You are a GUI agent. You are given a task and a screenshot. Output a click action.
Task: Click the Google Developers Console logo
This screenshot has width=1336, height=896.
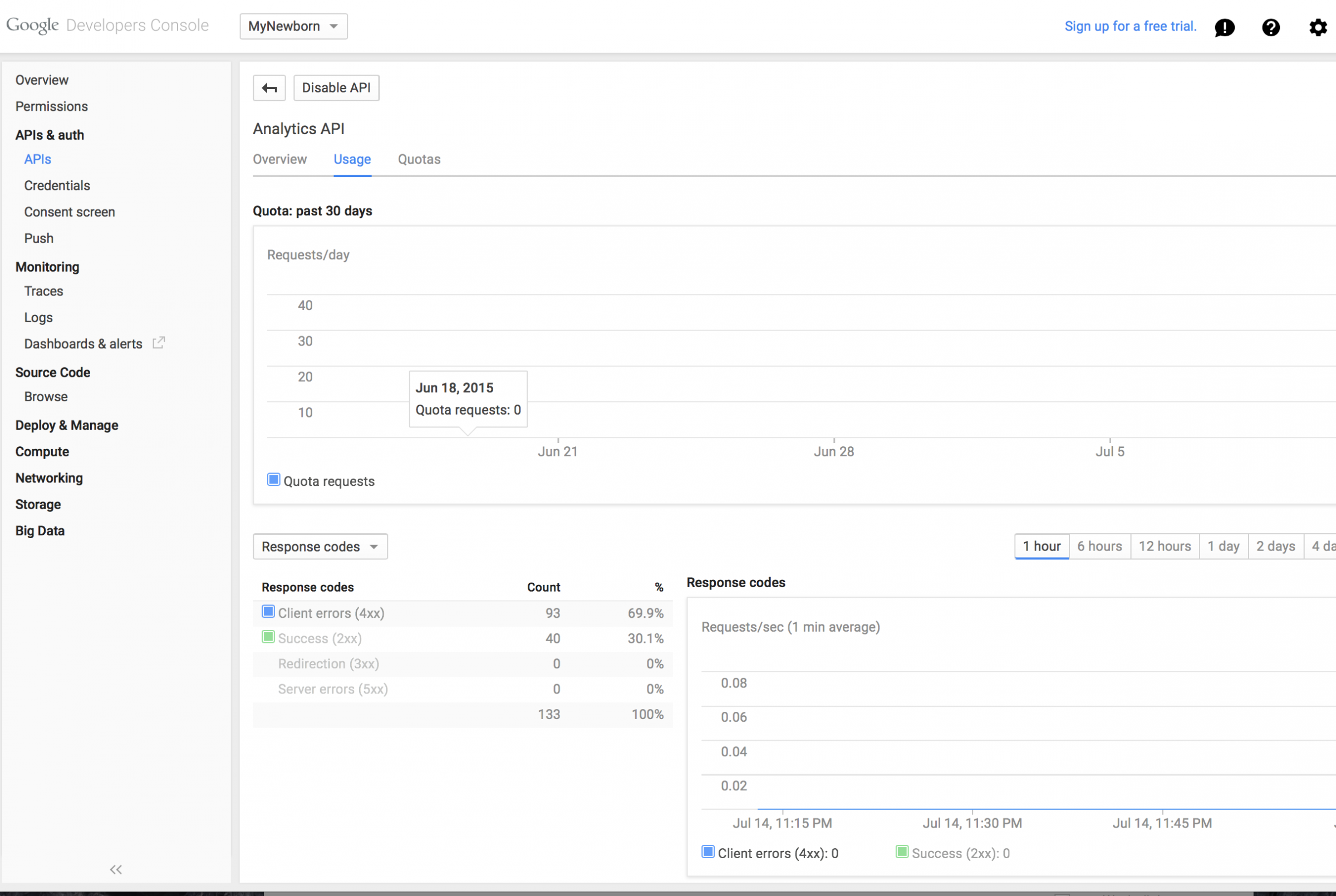107,26
